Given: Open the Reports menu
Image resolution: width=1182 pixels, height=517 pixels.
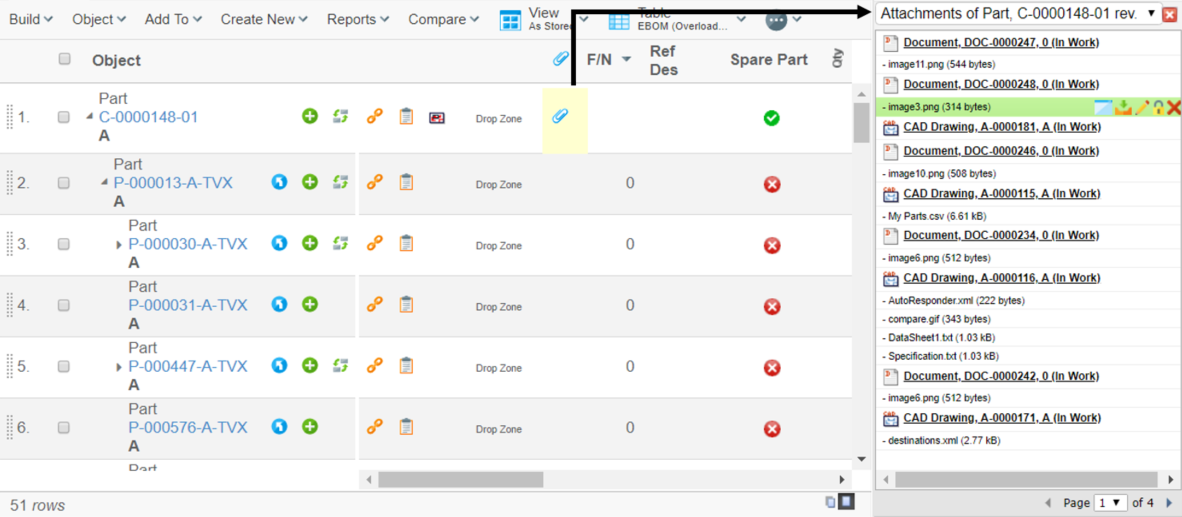Looking at the screenshot, I should click(x=358, y=19).
